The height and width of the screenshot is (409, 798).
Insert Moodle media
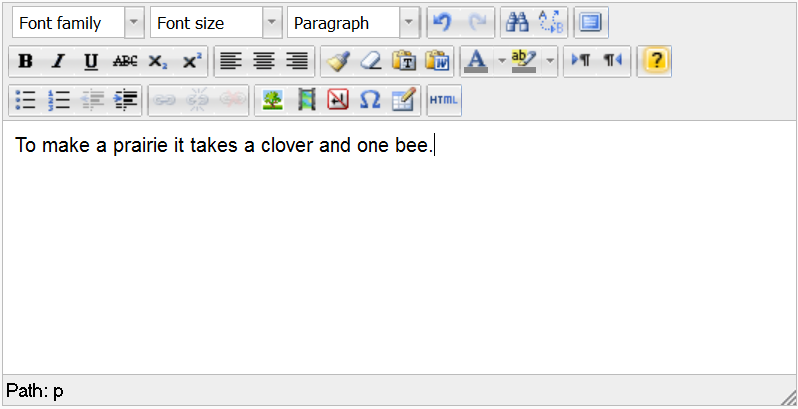(x=305, y=100)
